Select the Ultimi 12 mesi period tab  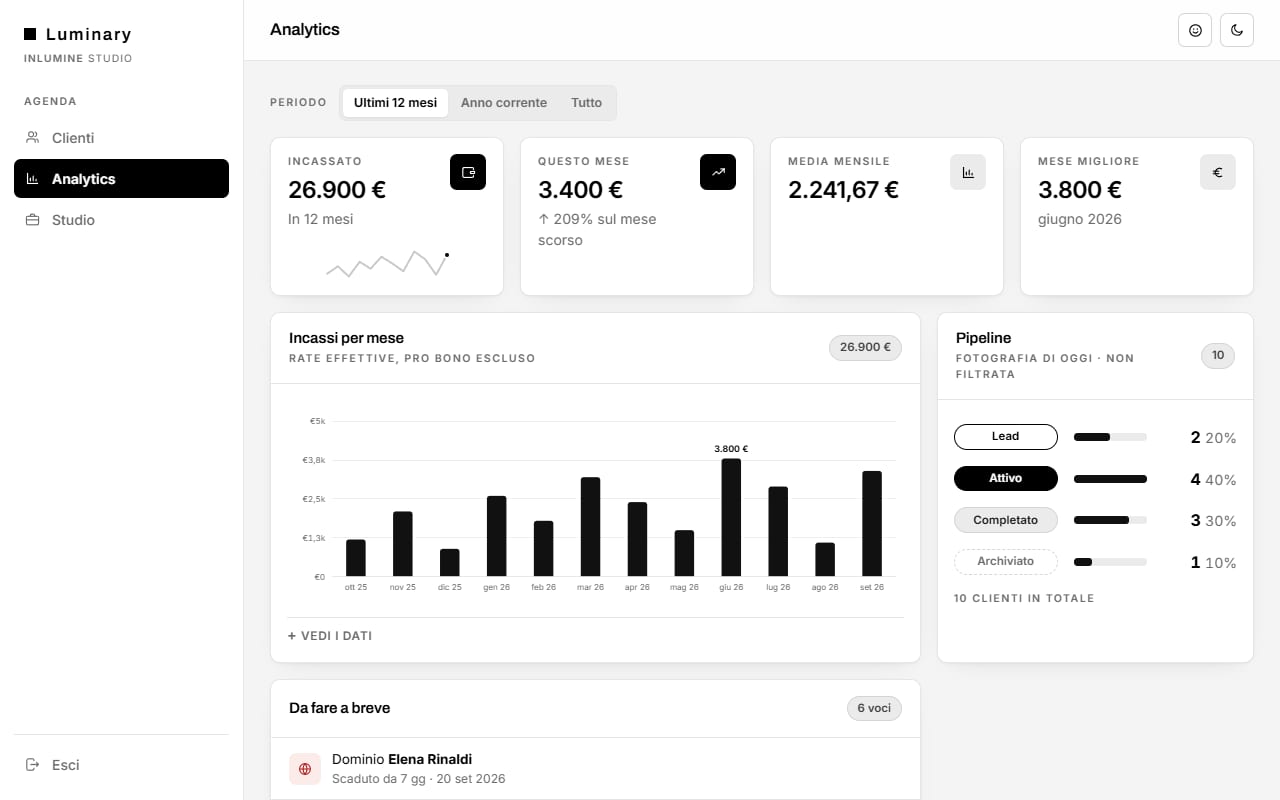395,103
